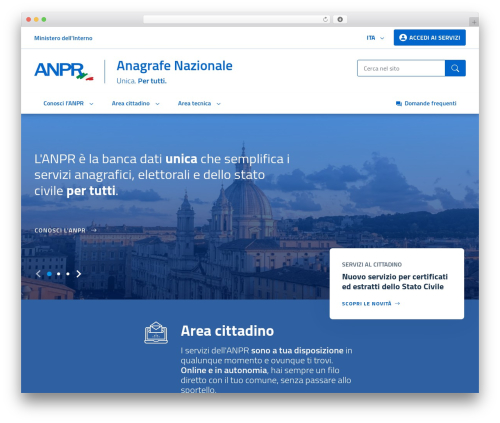
Task: Maximize the window with the green button
Action: pyautogui.click(x=44, y=19)
